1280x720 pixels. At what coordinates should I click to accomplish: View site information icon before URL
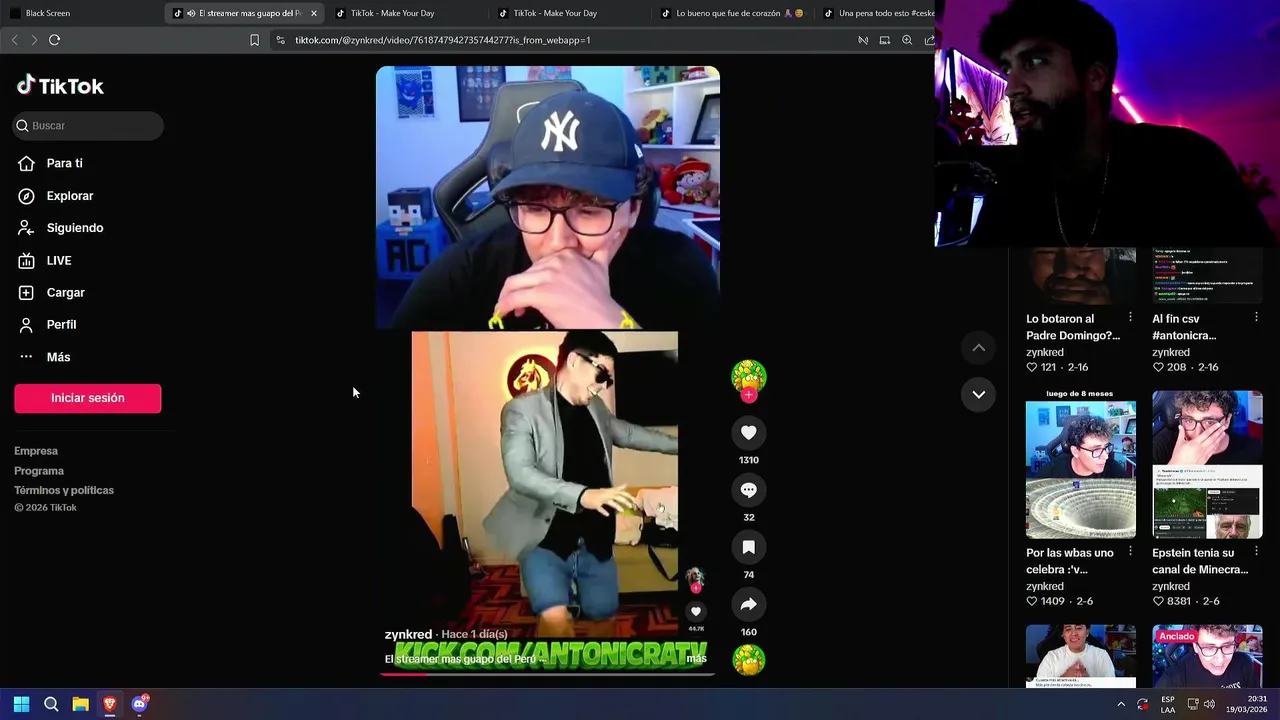[280, 40]
